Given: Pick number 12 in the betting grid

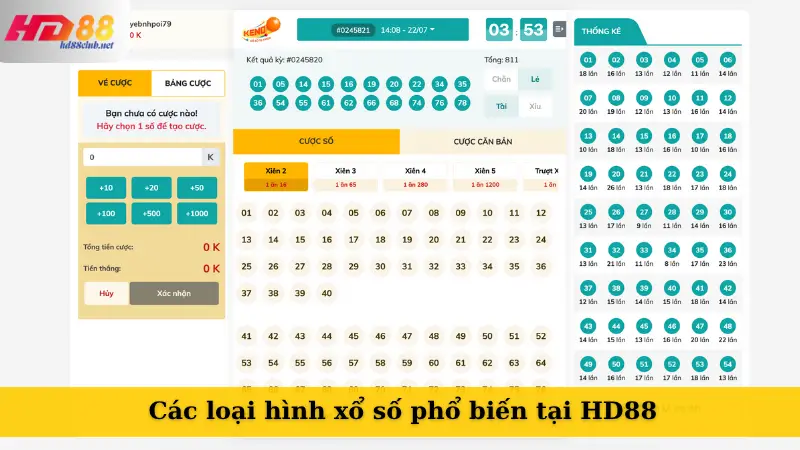Looking at the screenshot, I should (541, 213).
